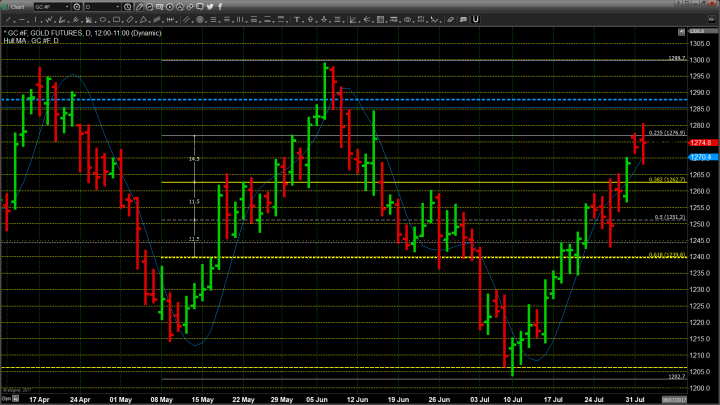Share chart via Facebook icon
Viewport: 720px width, 405px height.
point(220,6)
